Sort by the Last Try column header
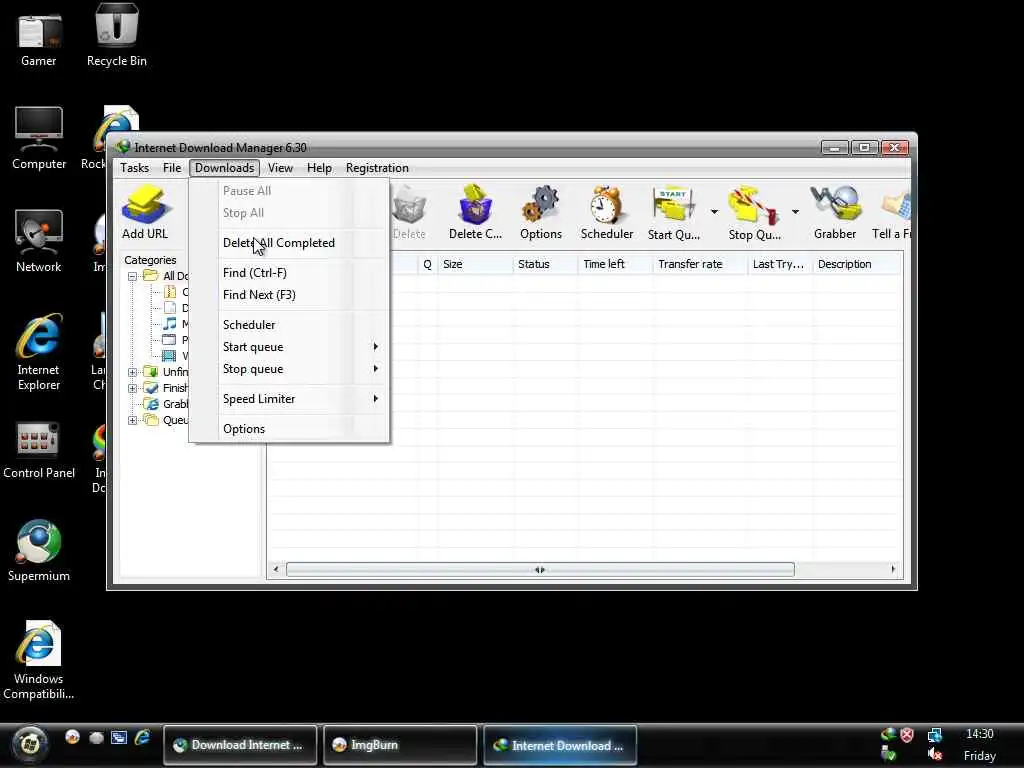Screen dimensions: 1024x768 [780, 264]
